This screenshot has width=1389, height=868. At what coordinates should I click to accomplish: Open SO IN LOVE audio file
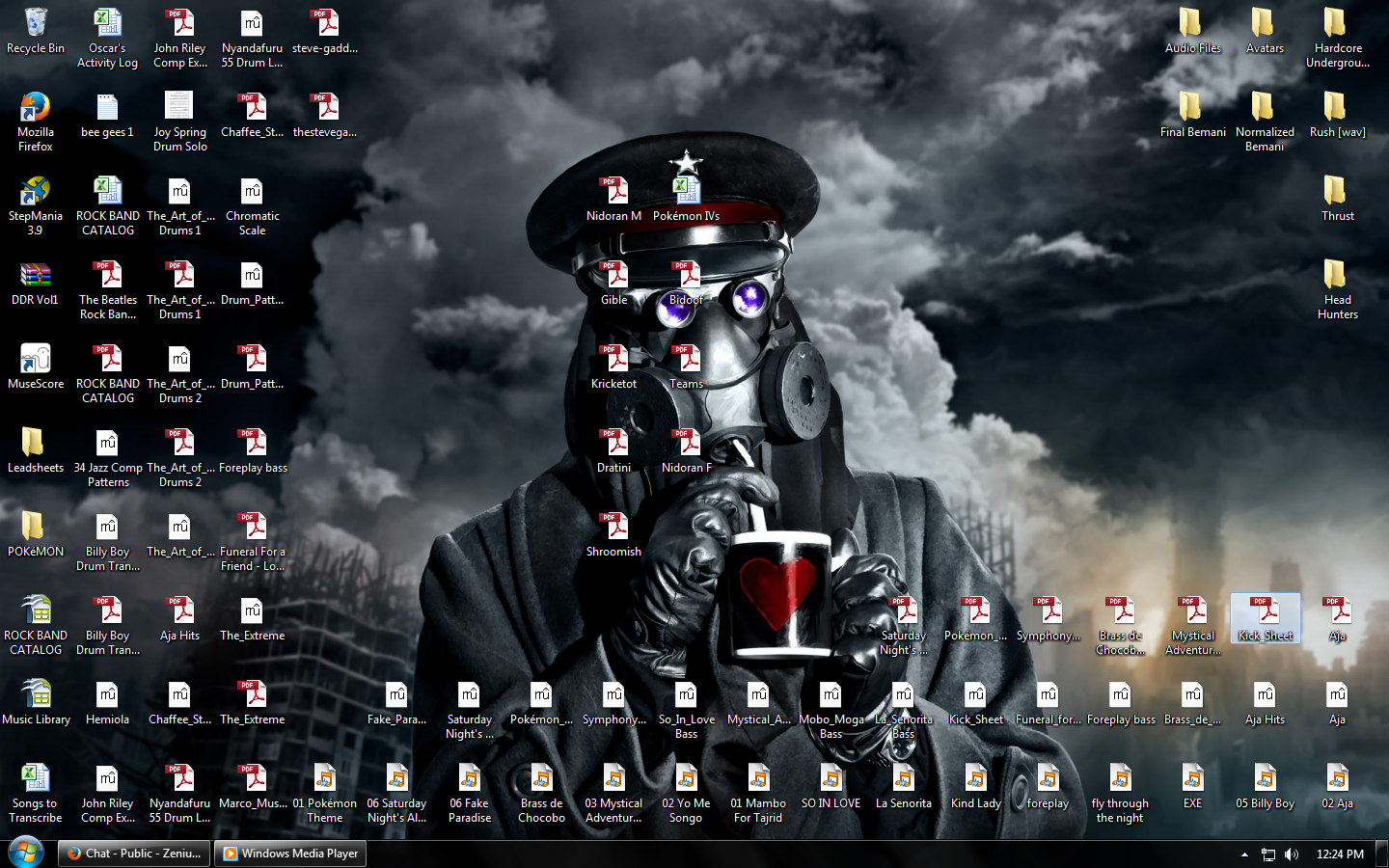pyautogui.click(x=831, y=787)
